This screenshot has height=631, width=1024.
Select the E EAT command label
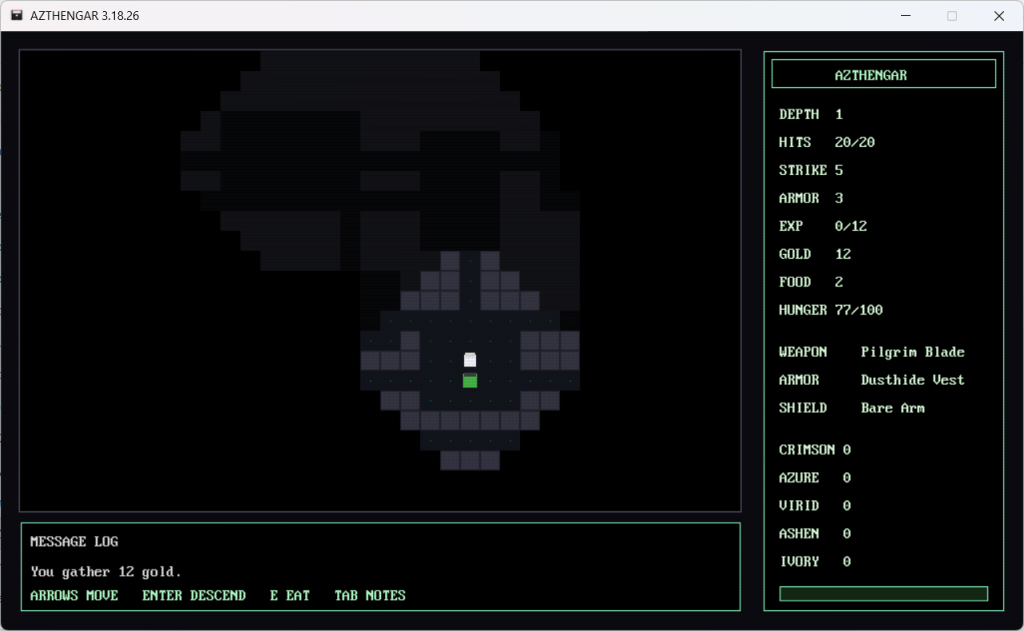pyautogui.click(x=290, y=595)
